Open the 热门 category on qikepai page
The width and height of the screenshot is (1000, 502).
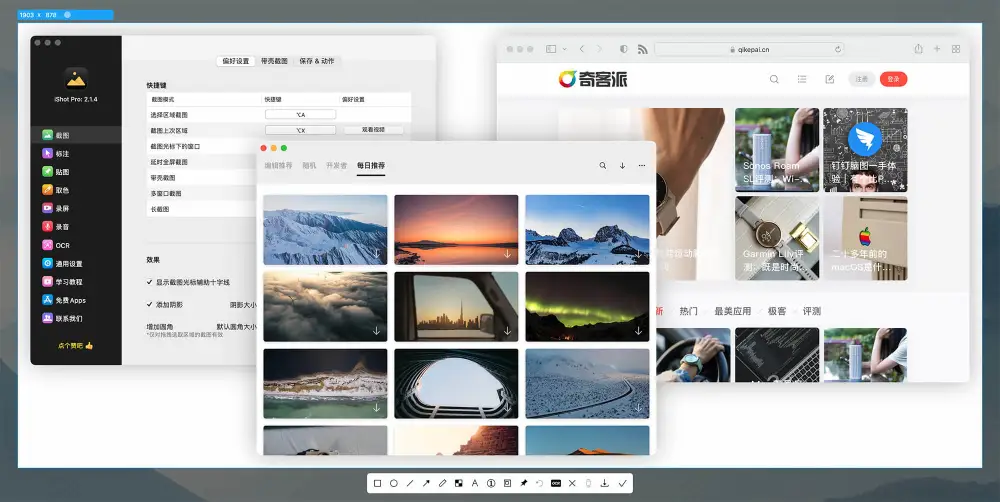688,311
